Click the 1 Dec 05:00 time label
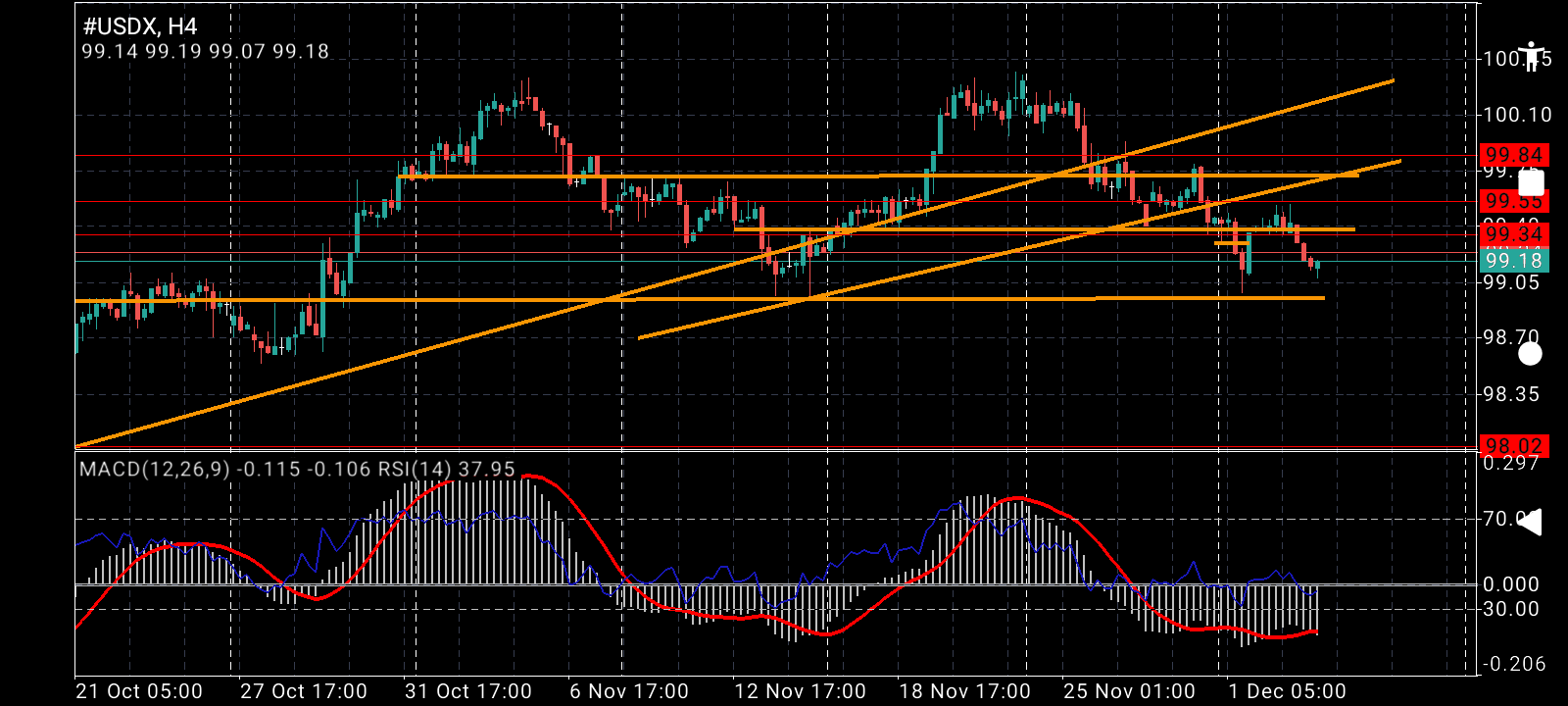 coord(1288,691)
